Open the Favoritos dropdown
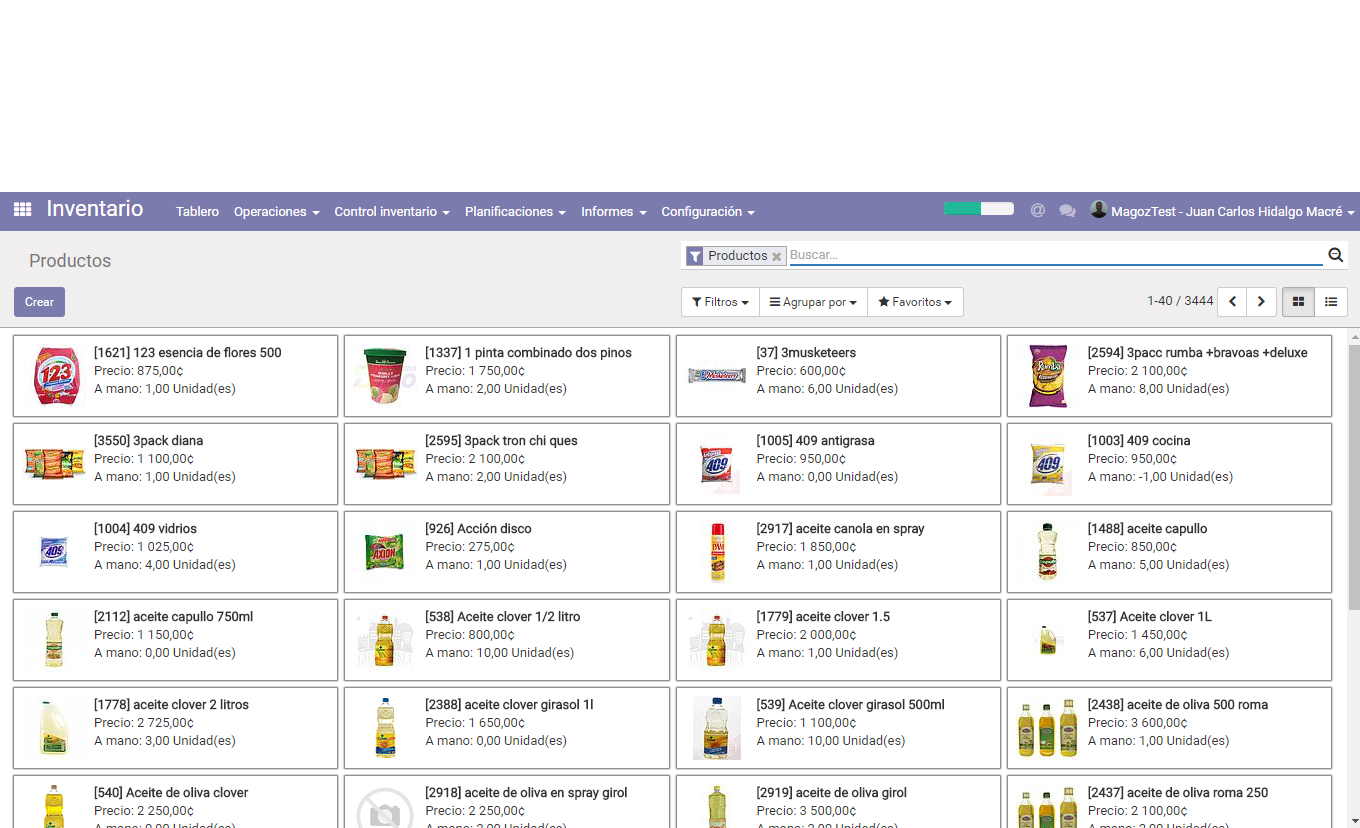Screen dimensions: 1360x828 coord(915,302)
